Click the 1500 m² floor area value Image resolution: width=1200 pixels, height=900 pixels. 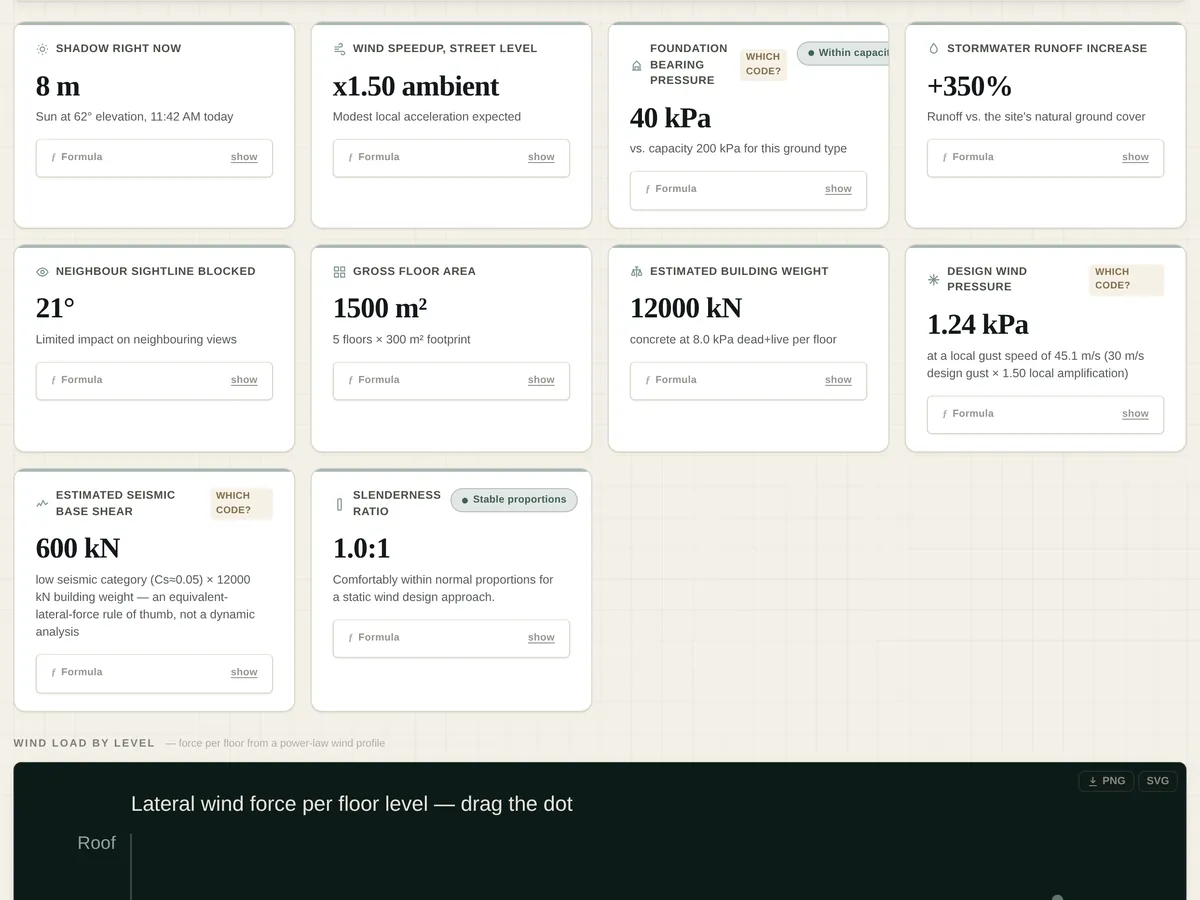click(x=380, y=309)
